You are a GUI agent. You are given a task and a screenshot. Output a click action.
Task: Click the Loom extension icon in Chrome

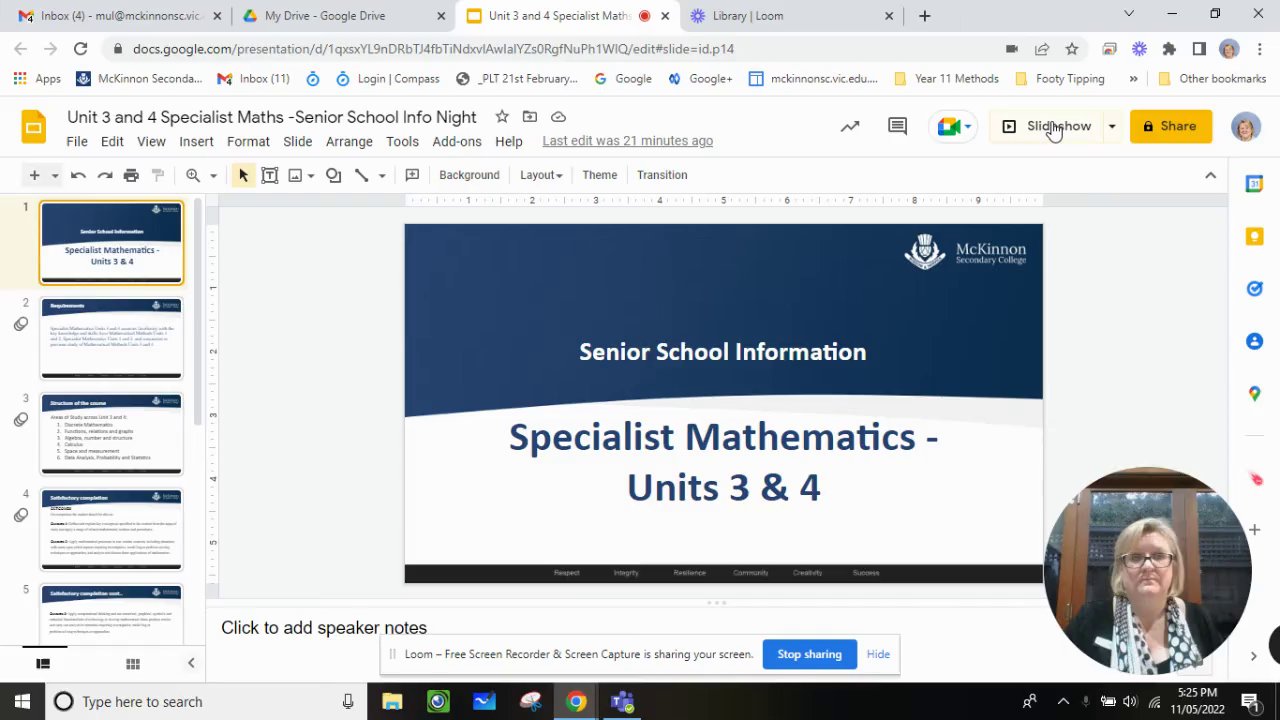[1139, 49]
